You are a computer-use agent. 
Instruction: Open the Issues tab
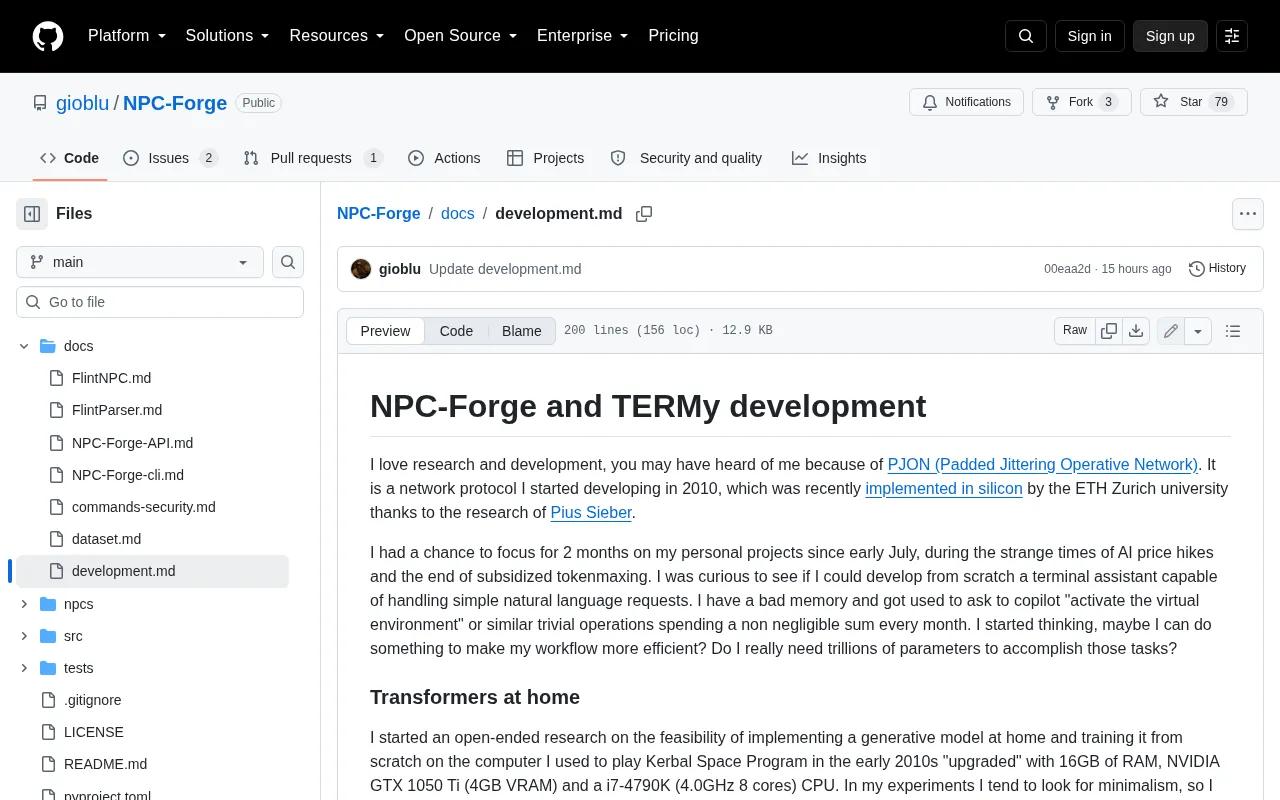(171, 158)
